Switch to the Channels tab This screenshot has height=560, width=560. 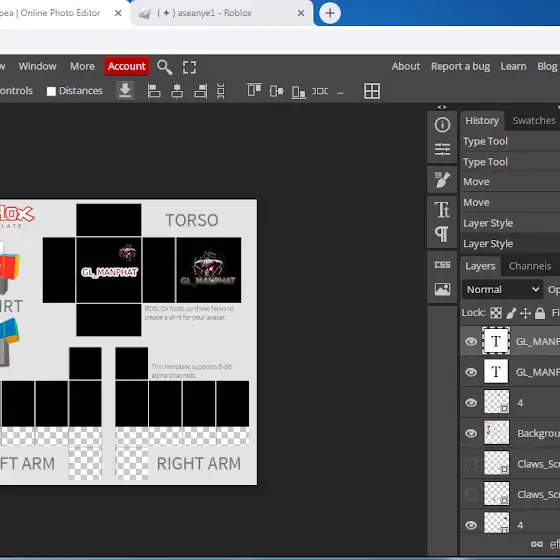[530, 266]
